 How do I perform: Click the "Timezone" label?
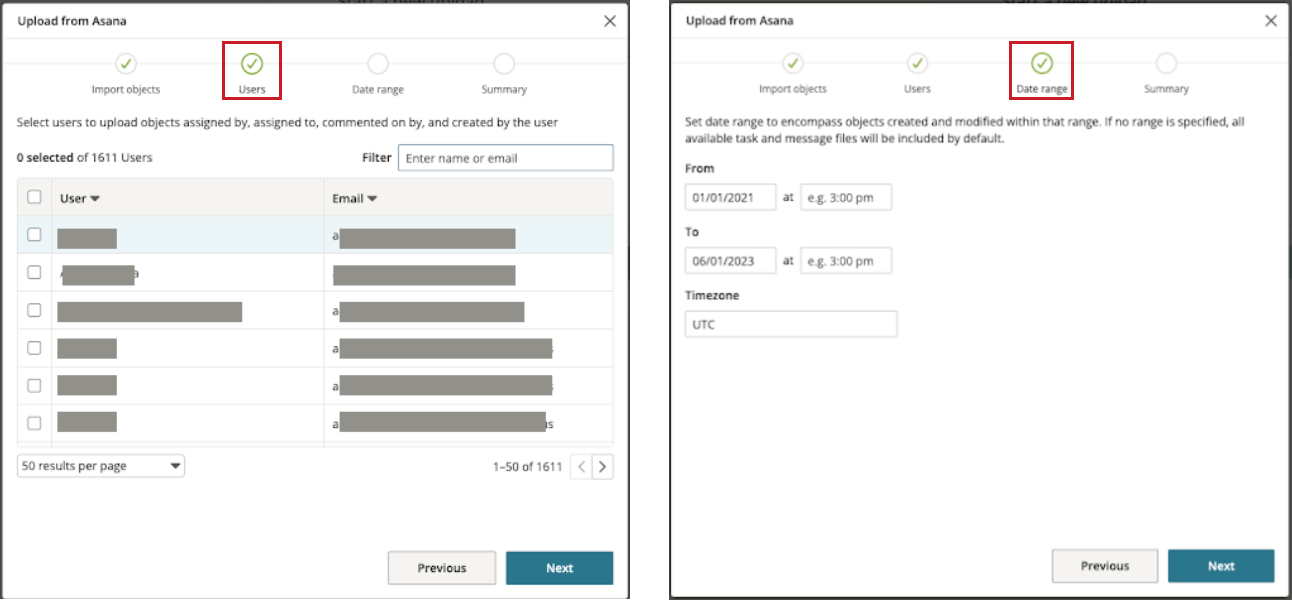712,296
